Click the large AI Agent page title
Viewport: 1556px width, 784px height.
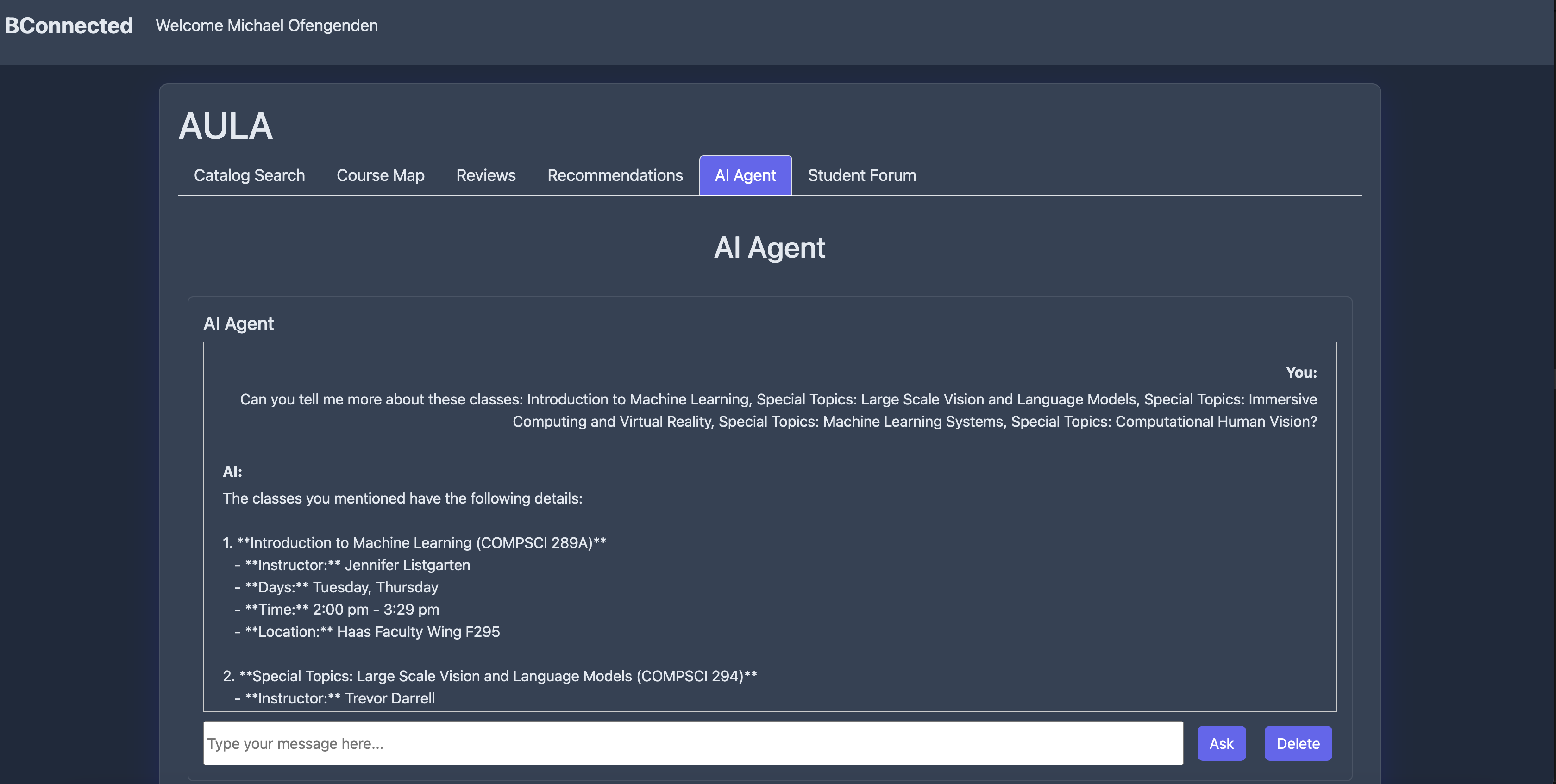coord(769,248)
